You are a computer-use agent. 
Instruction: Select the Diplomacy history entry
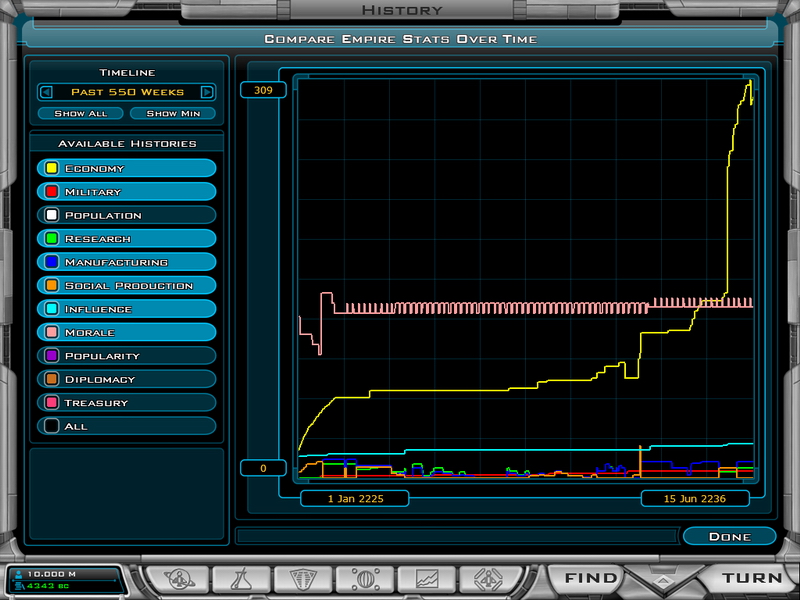point(127,380)
